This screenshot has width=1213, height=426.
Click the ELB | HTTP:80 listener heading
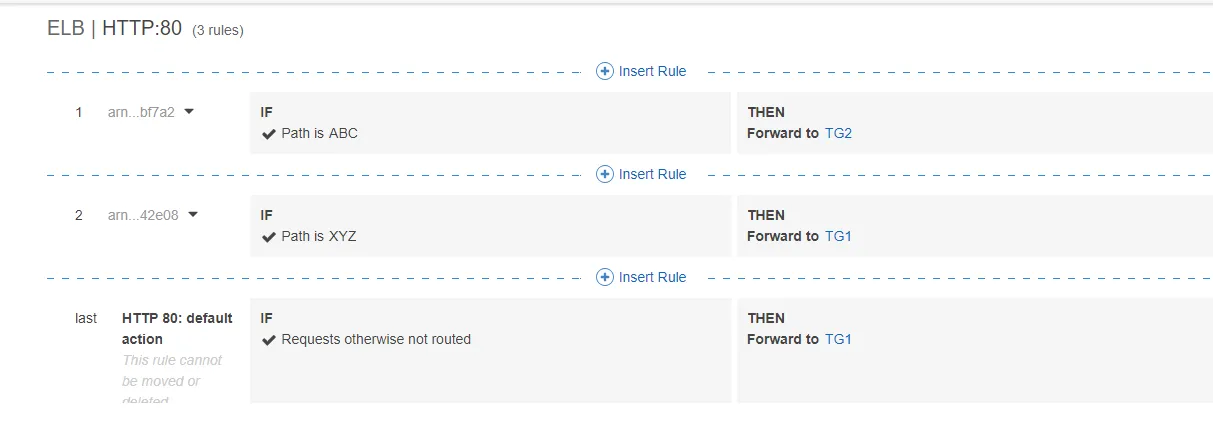pyautogui.click(x=114, y=28)
